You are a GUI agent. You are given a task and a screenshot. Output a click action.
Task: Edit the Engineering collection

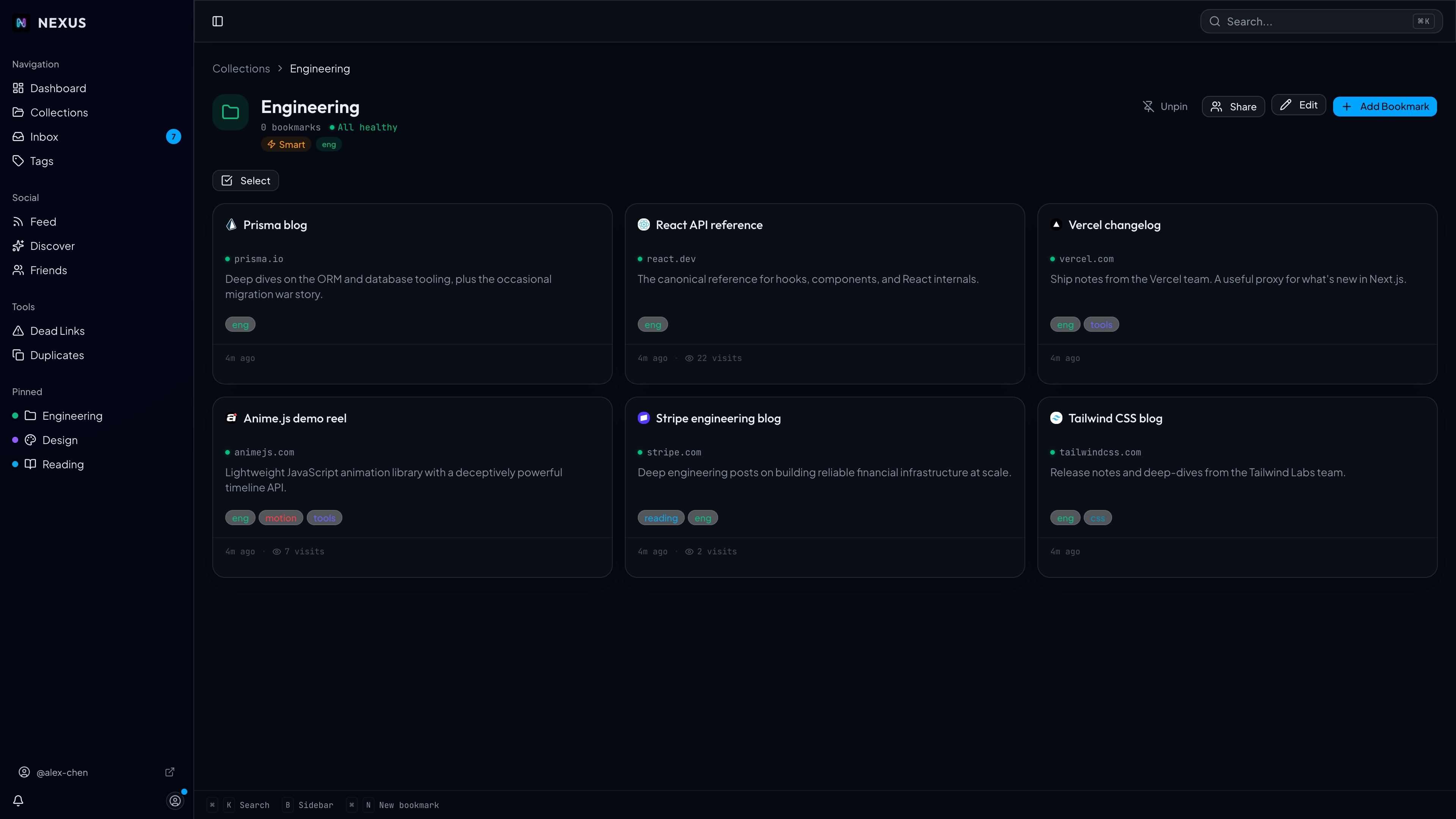click(x=1298, y=105)
